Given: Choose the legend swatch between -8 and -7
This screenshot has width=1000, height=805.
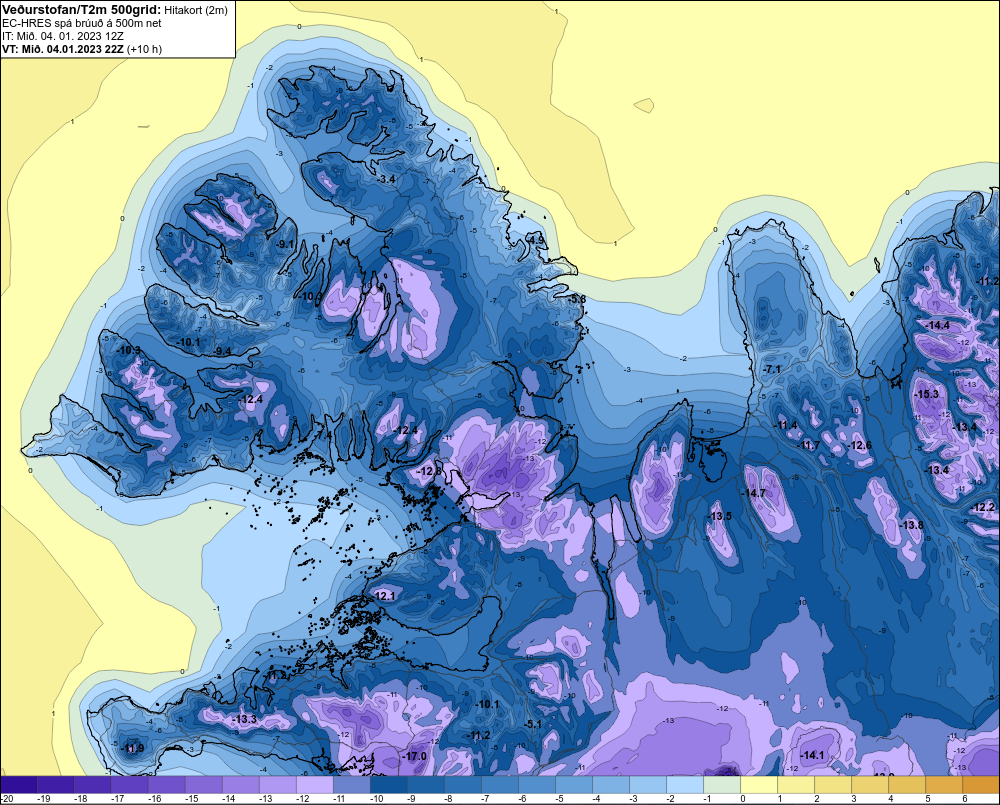Looking at the screenshot, I should click(x=462, y=785).
